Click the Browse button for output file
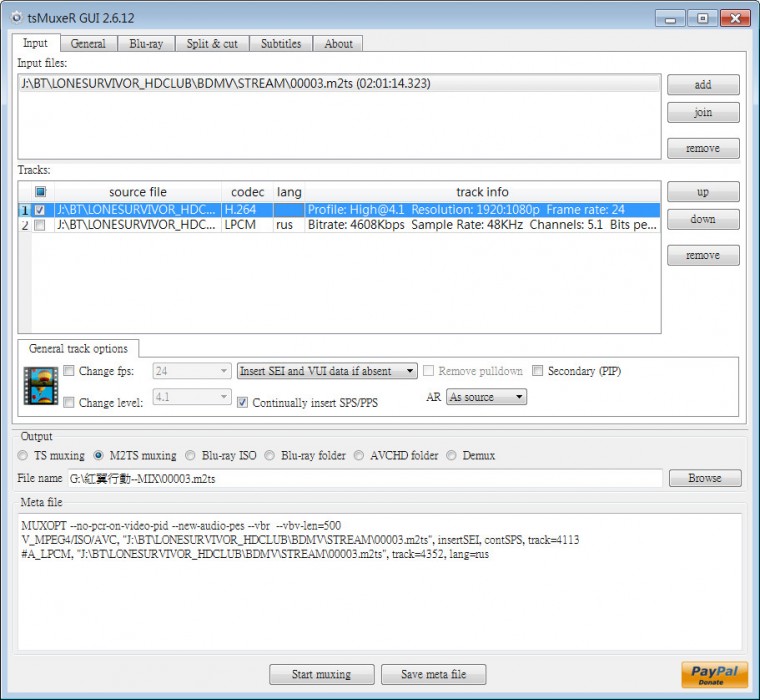The width and height of the screenshot is (760, 700). 704,479
